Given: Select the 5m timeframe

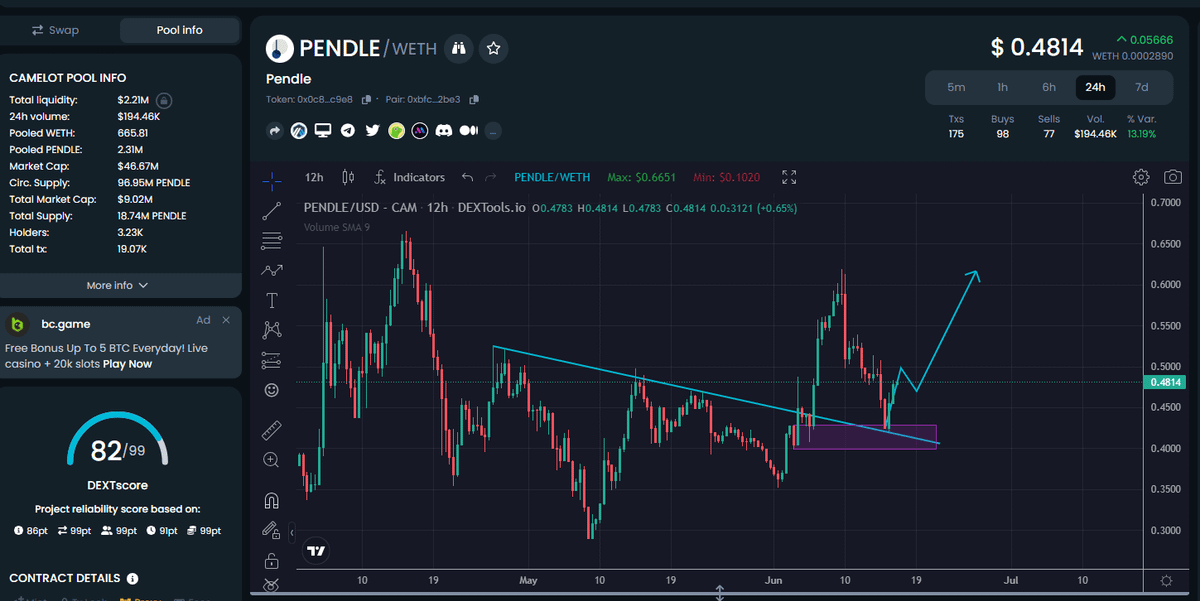Looking at the screenshot, I should (x=956, y=87).
